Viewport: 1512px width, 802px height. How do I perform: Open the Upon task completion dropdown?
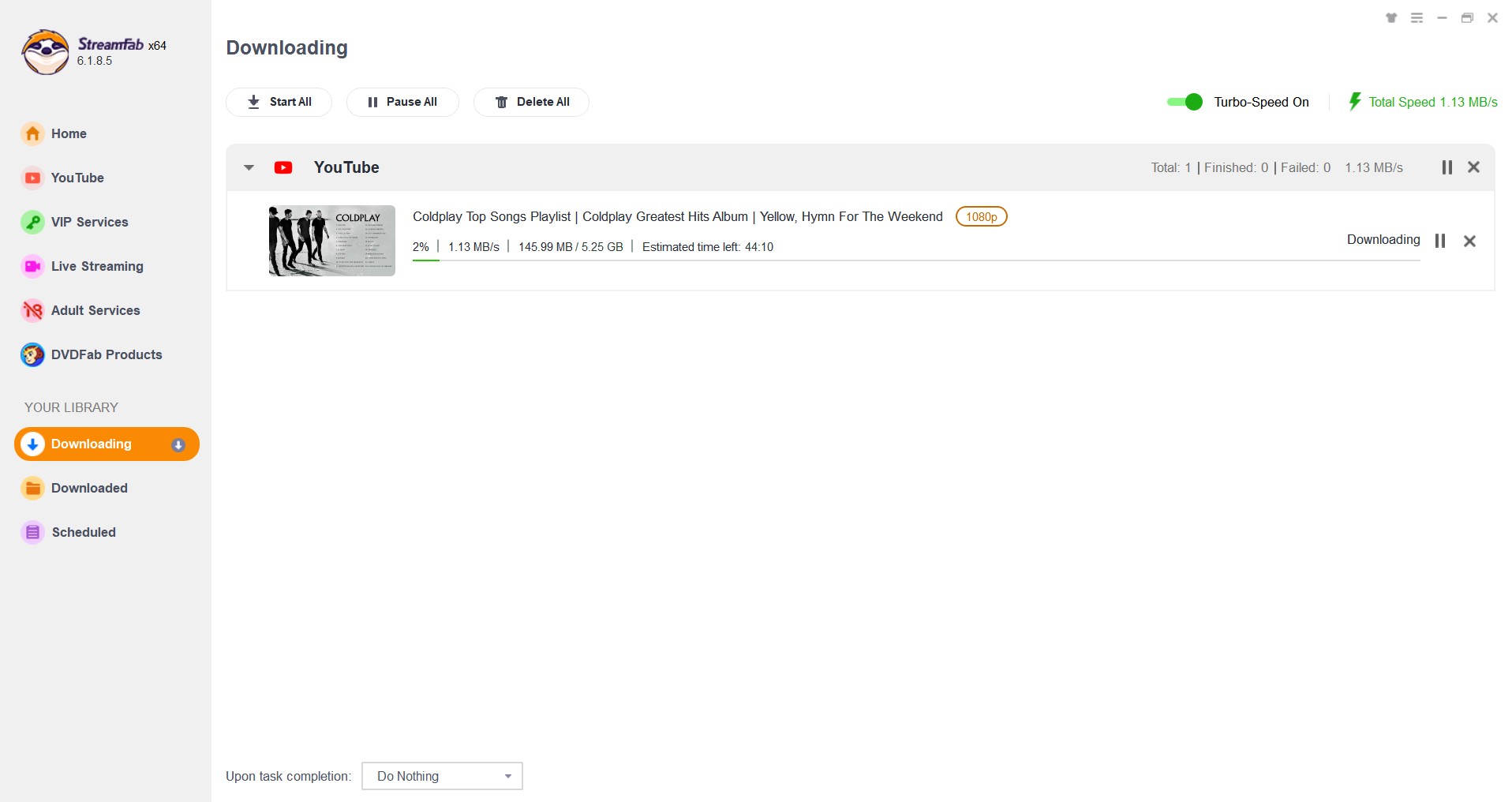tap(442, 776)
